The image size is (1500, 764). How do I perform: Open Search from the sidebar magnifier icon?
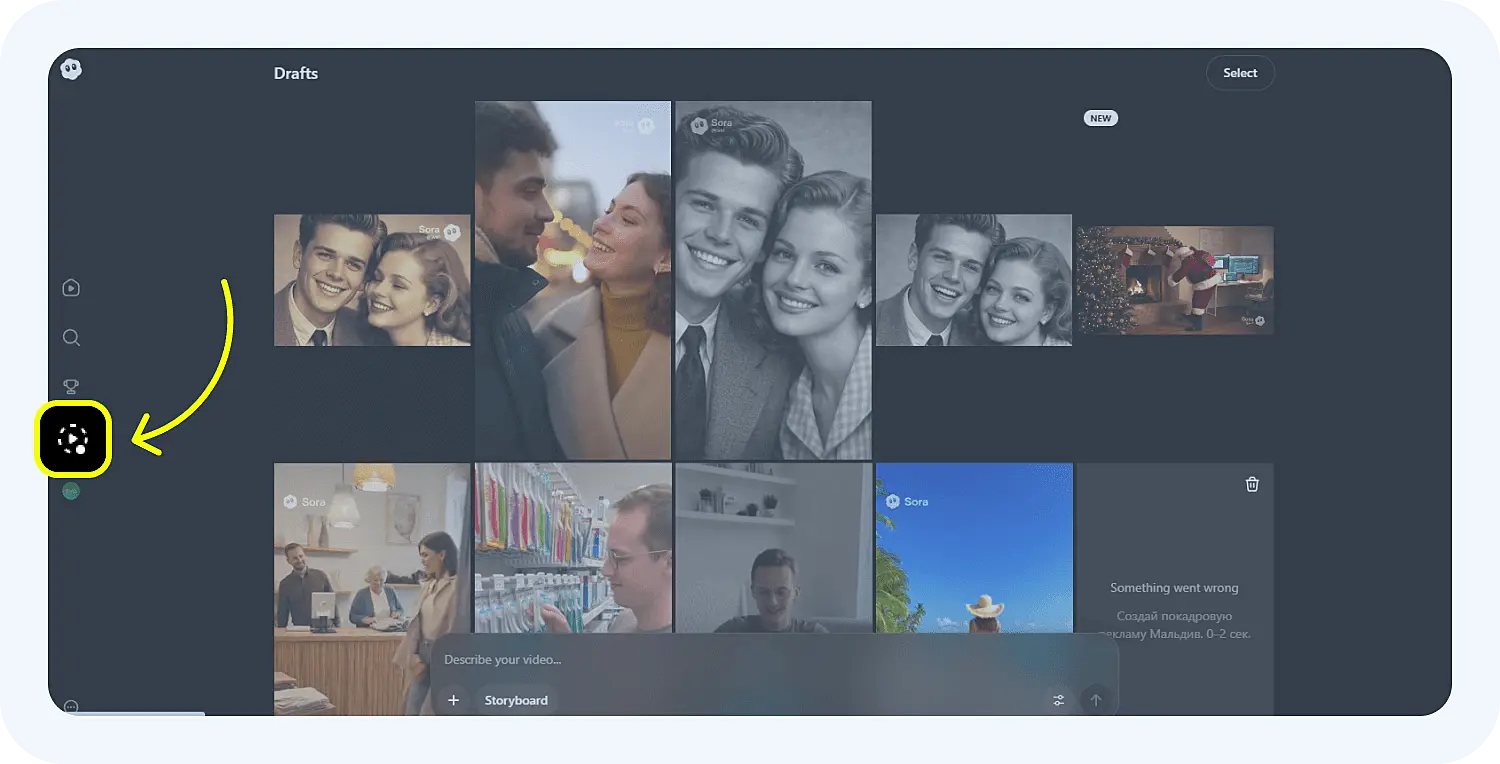click(71, 338)
